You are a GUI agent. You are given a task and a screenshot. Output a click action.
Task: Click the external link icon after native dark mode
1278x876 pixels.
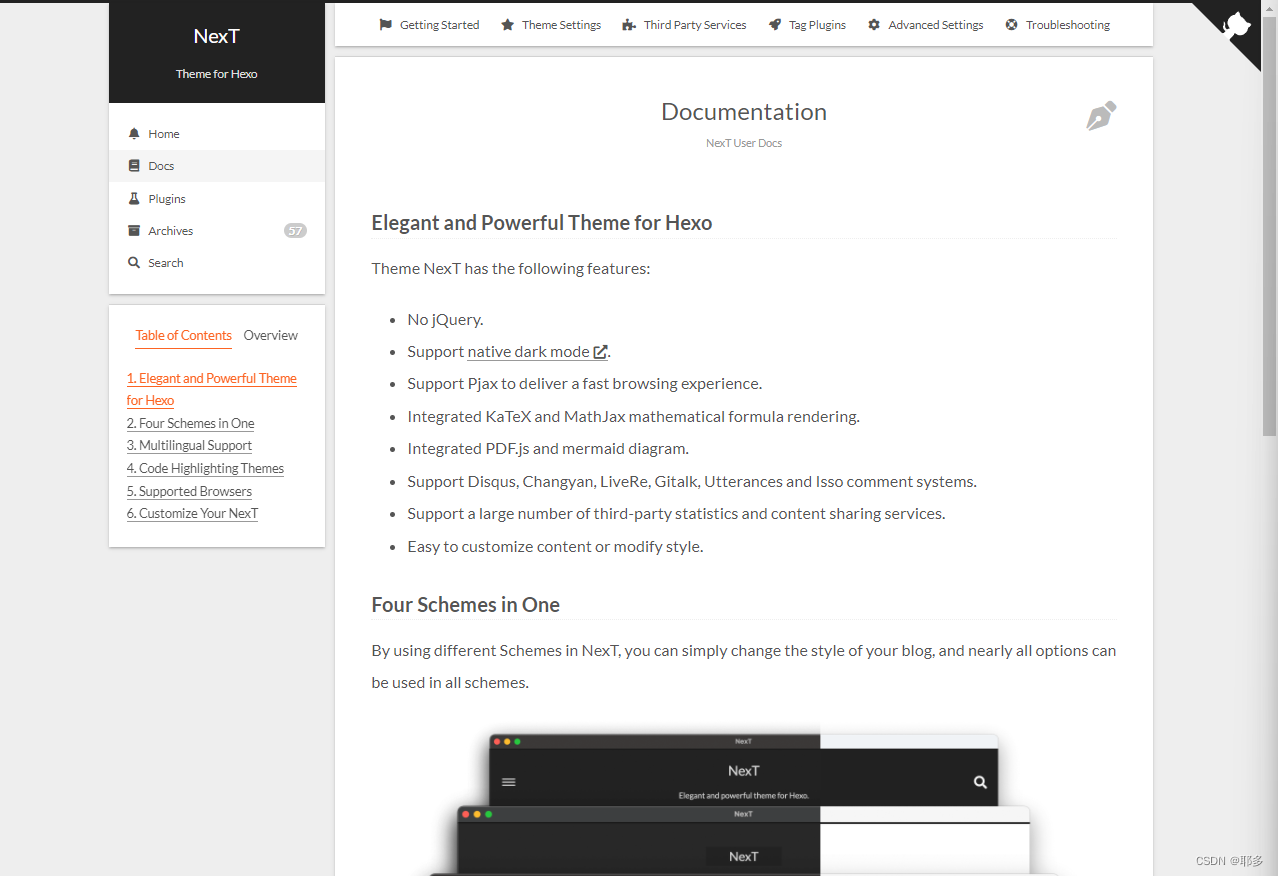600,352
